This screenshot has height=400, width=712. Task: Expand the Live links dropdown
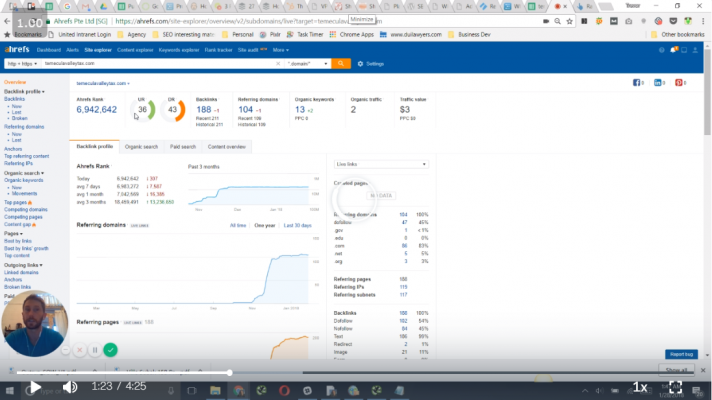pyautogui.click(x=381, y=164)
